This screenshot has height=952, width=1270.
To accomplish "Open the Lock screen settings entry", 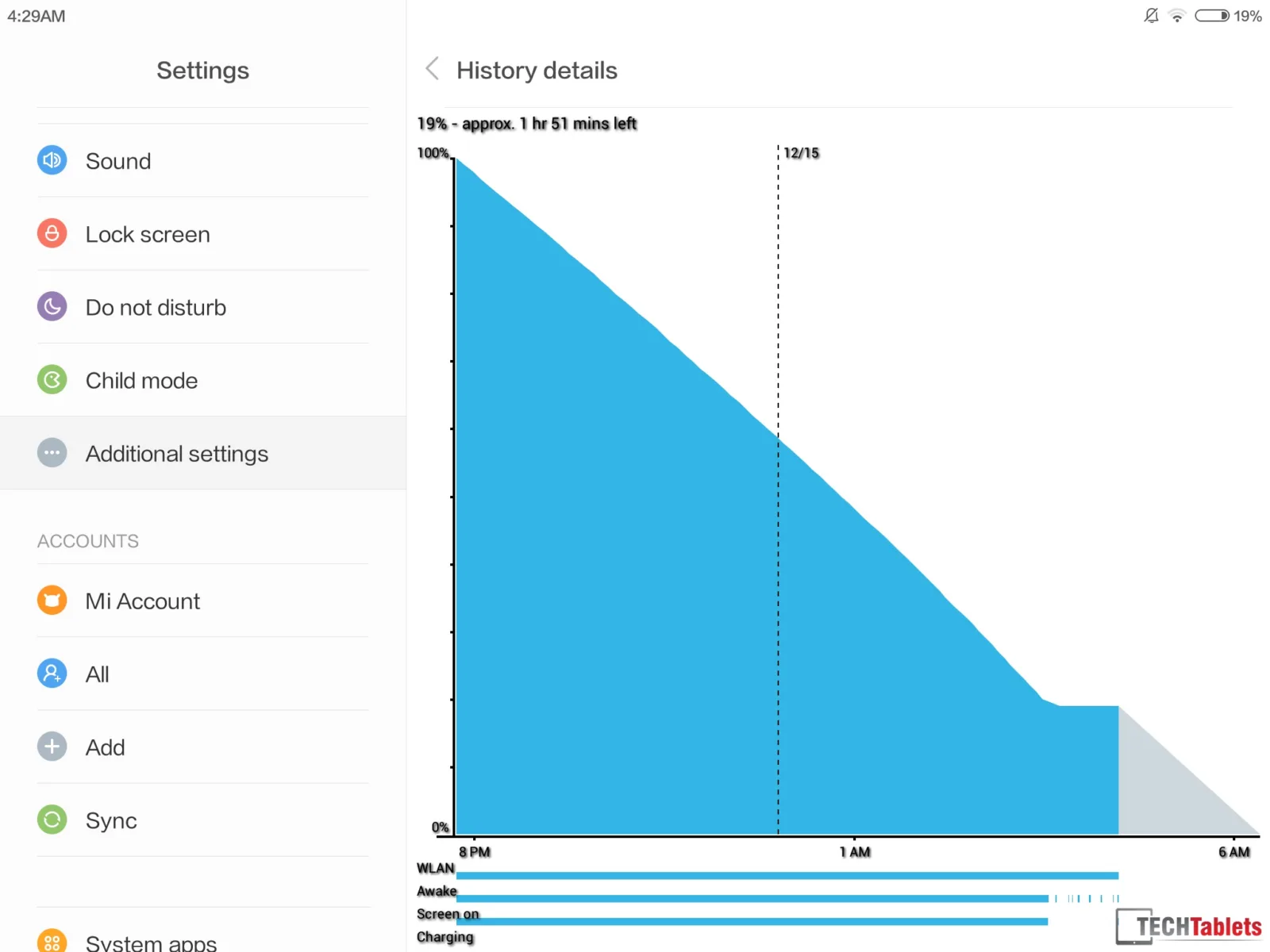I will (x=203, y=234).
